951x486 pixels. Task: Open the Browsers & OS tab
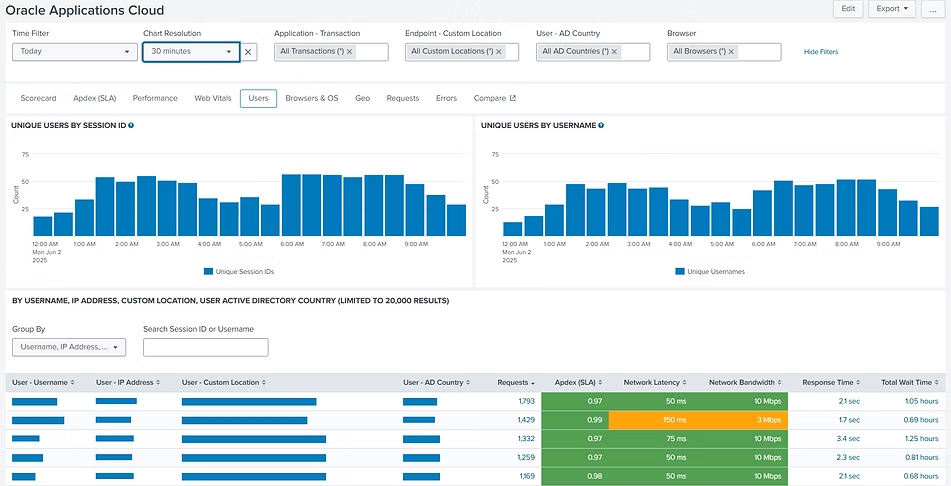coord(311,98)
